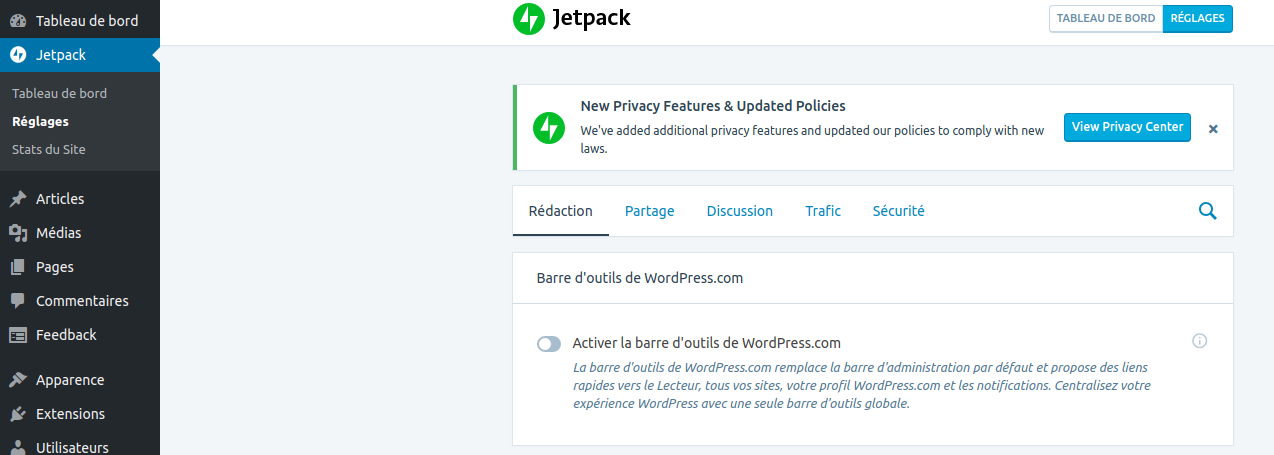This screenshot has height=455, width=1274.
Task: Click the Extensions plug icon
Action: 18,414
